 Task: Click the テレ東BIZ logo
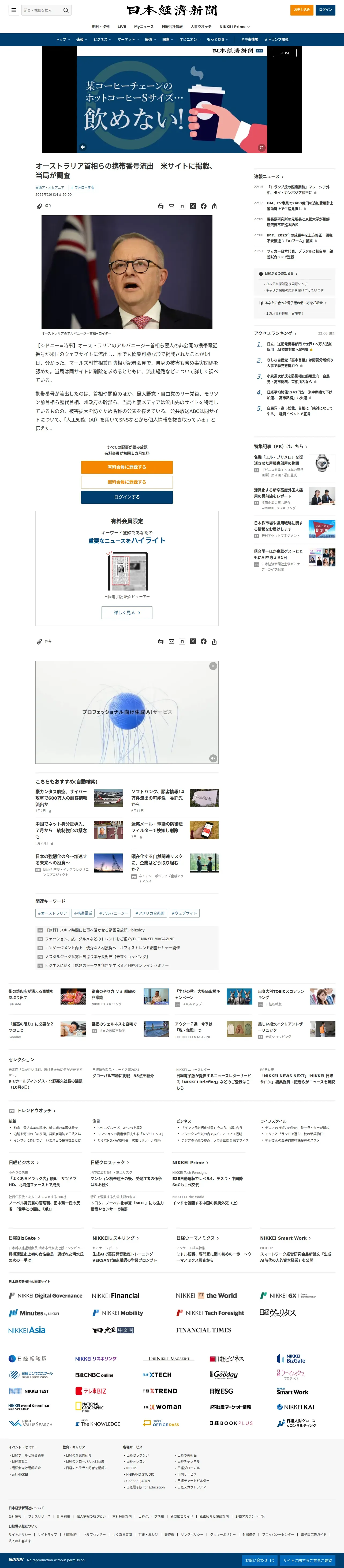[91, 1391]
